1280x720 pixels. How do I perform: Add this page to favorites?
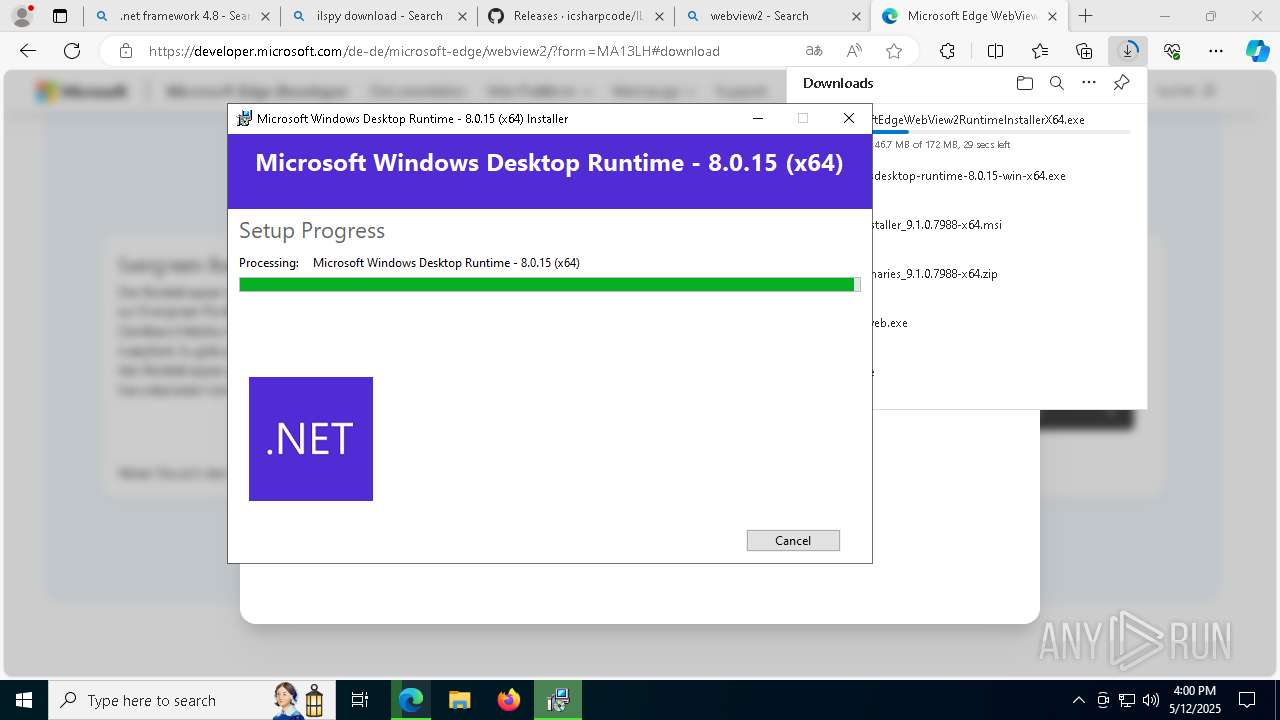point(894,51)
